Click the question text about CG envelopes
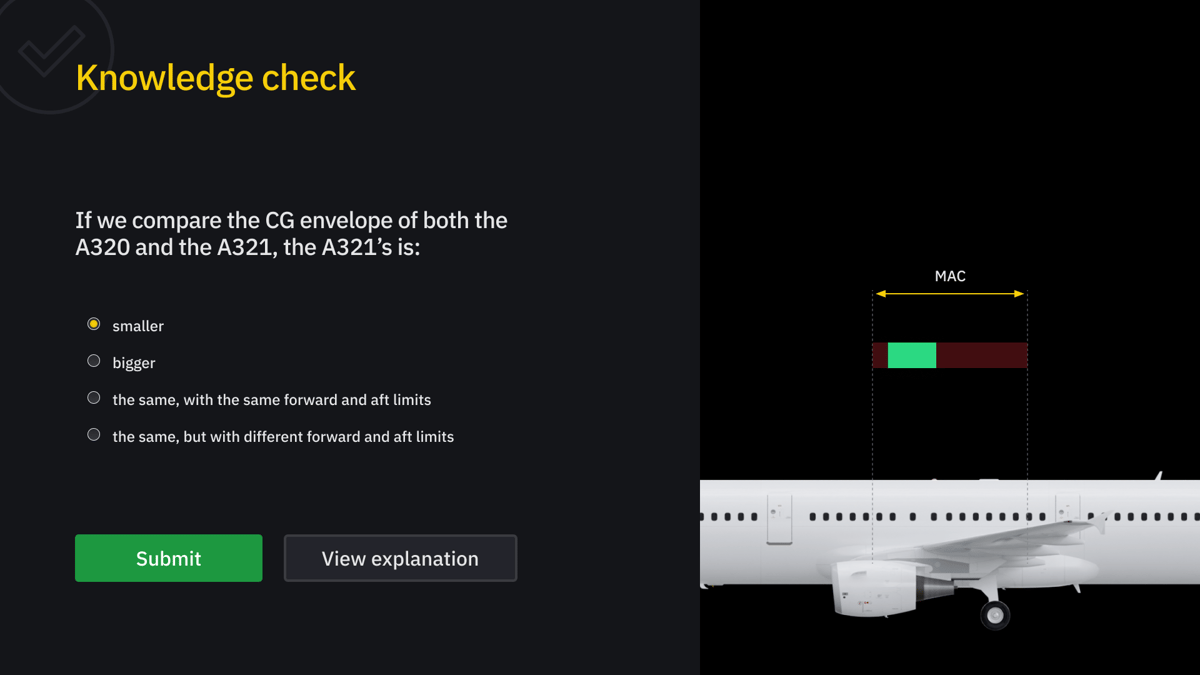This screenshot has height=675, width=1200. [x=290, y=233]
